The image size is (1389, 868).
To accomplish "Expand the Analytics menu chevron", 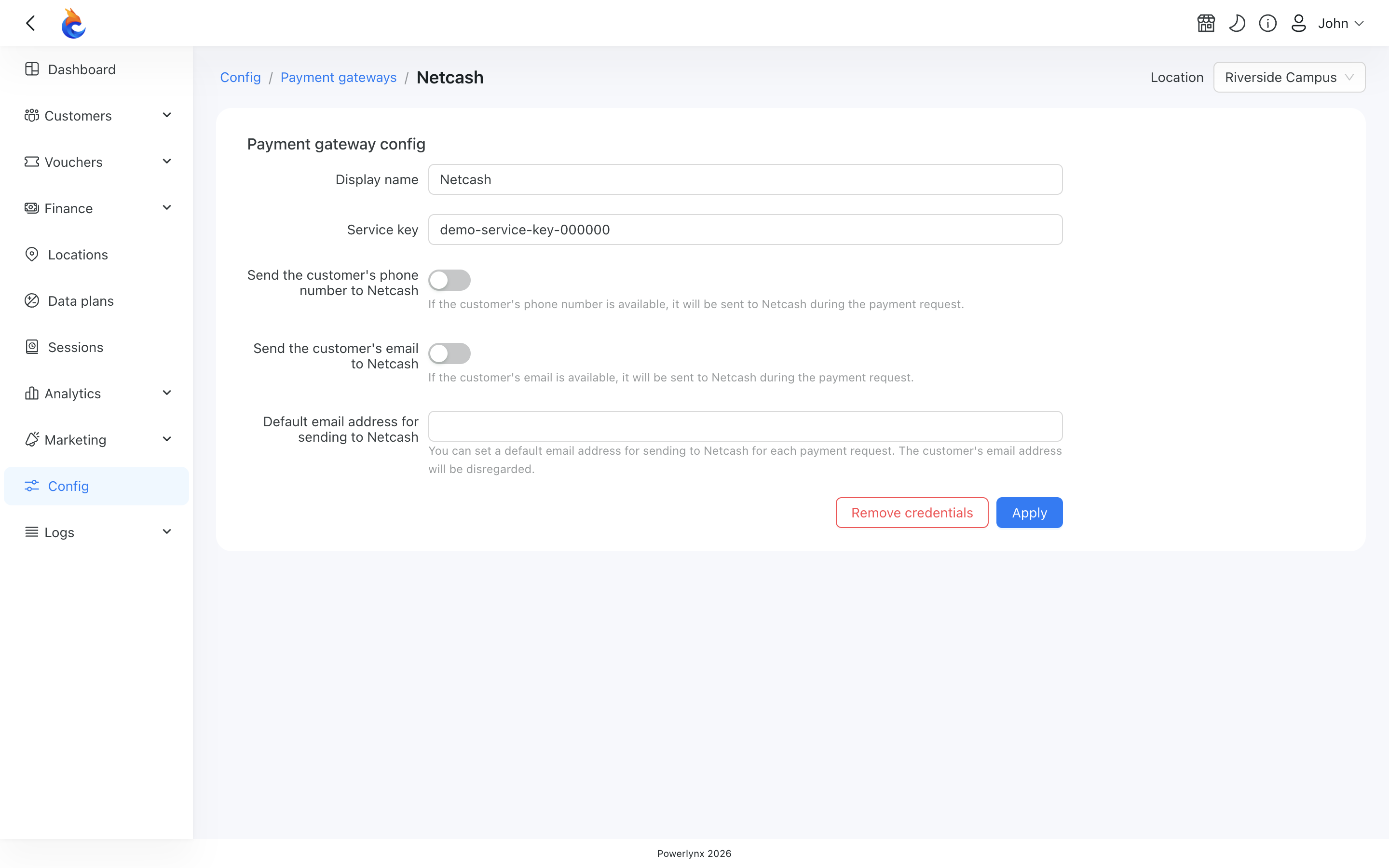I will [x=167, y=393].
